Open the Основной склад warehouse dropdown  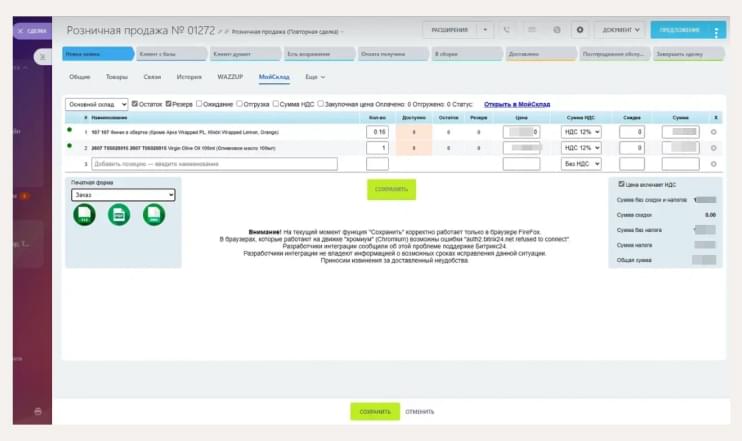coord(97,104)
